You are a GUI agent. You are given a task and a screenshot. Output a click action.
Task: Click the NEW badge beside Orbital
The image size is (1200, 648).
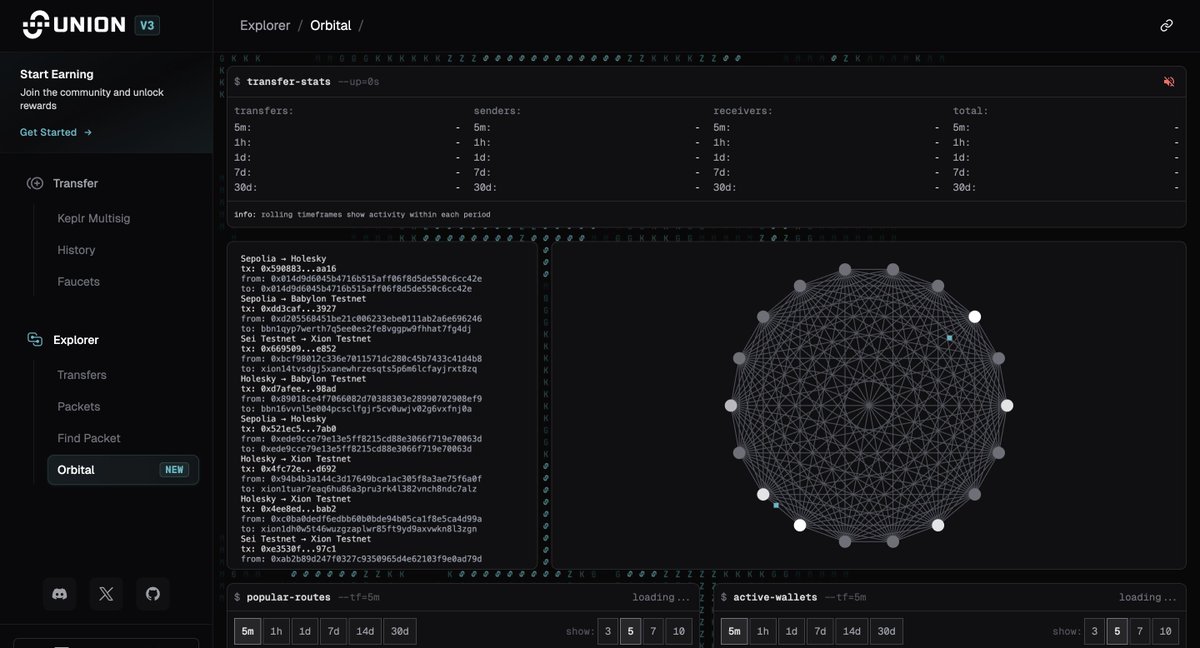(x=174, y=470)
